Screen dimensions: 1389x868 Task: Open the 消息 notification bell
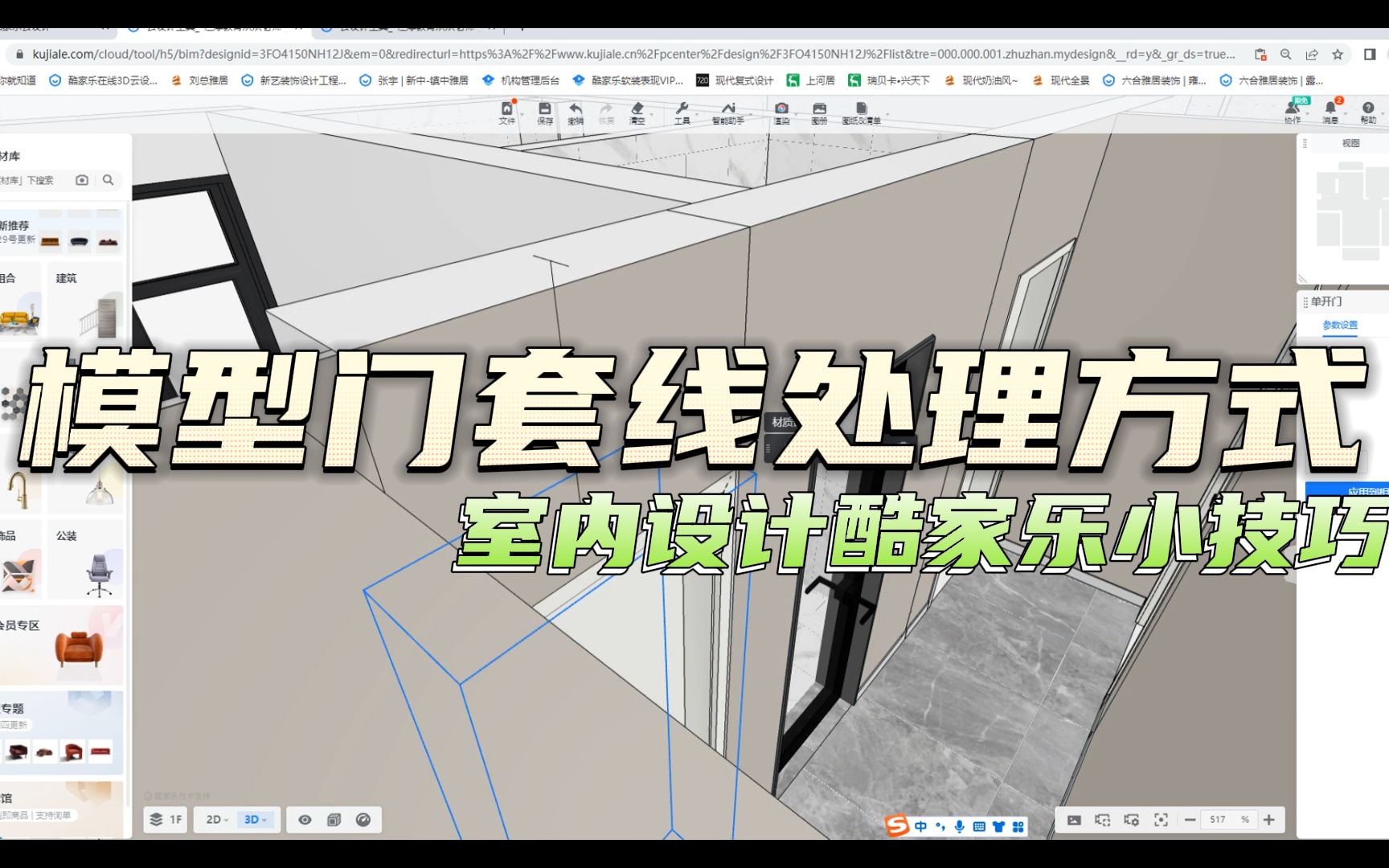(1330, 112)
